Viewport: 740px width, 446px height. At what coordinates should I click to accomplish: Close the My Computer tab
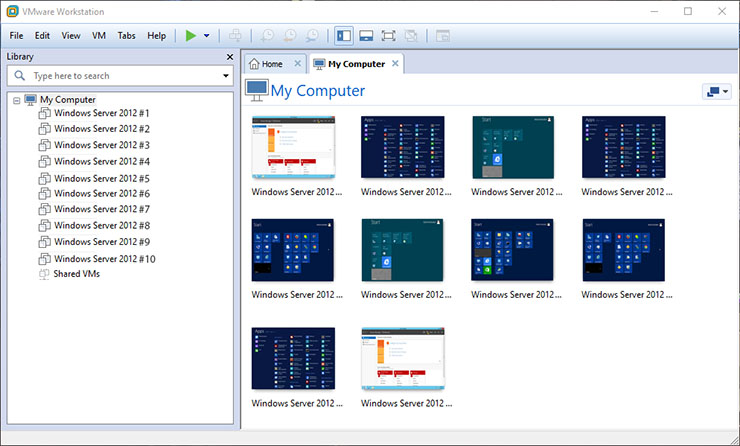pyautogui.click(x=395, y=64)
